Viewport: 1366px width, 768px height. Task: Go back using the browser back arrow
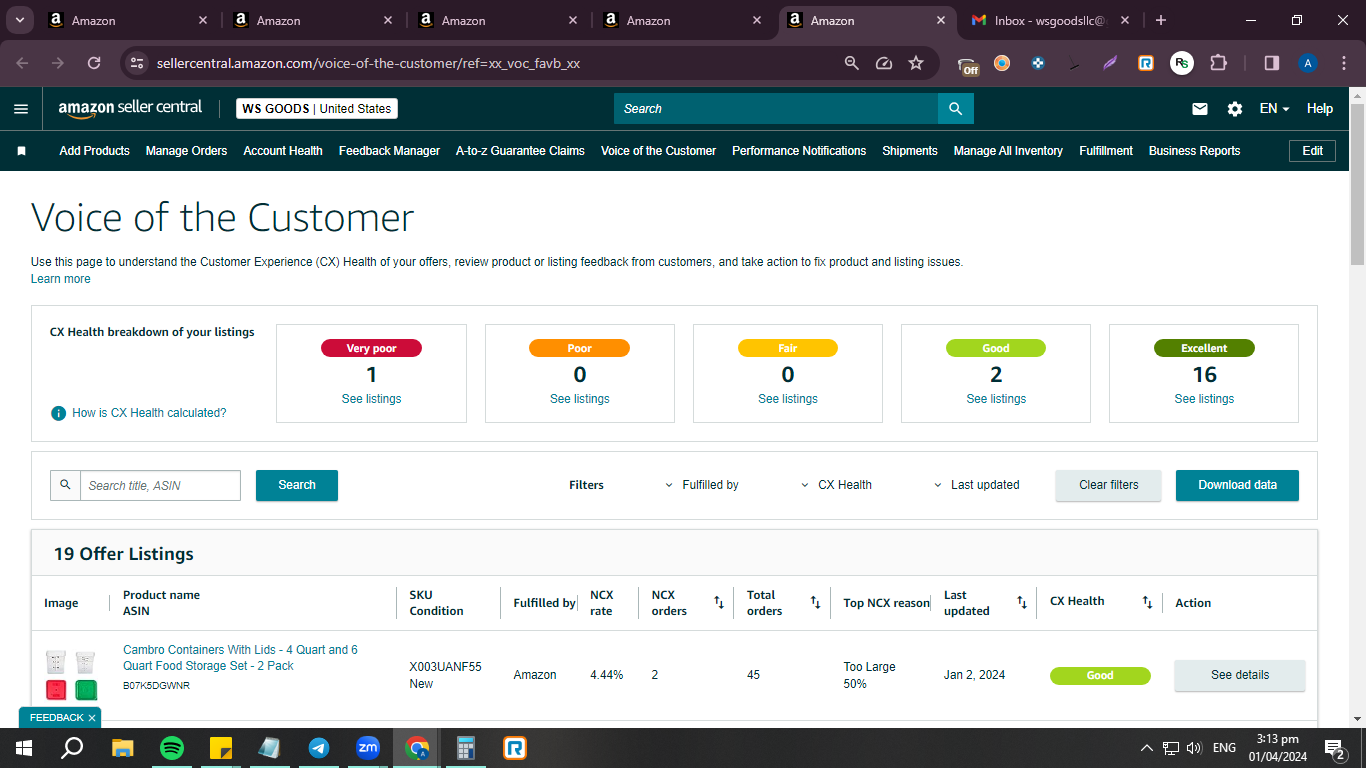pos(22,63)
